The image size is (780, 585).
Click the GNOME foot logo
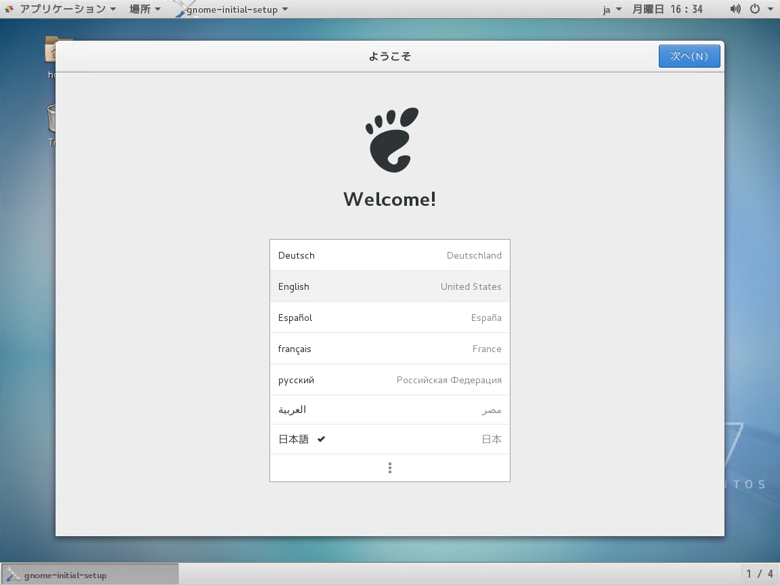pos(391,140)
